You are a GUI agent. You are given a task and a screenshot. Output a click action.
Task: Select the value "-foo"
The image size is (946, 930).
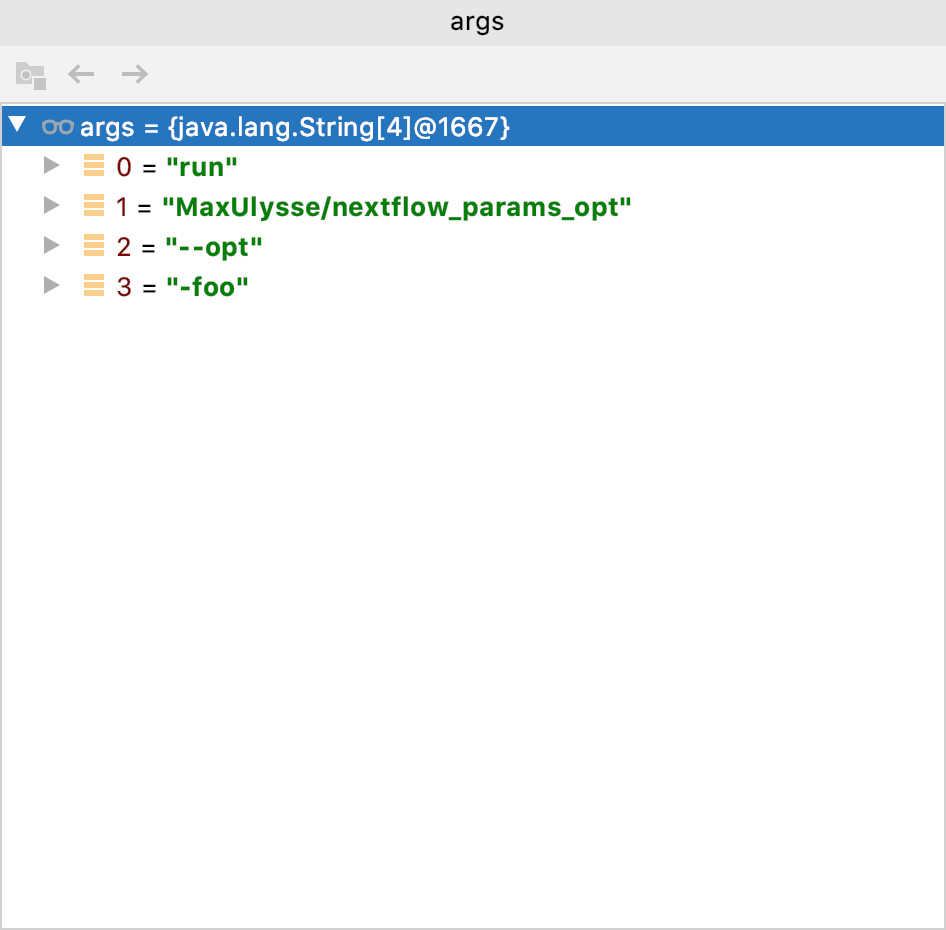[208, 287]
